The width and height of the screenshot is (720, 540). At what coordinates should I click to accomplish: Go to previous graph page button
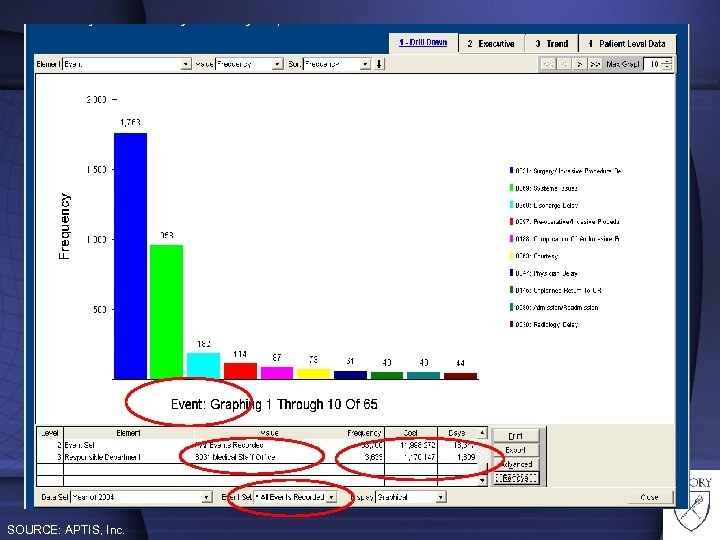564,64
